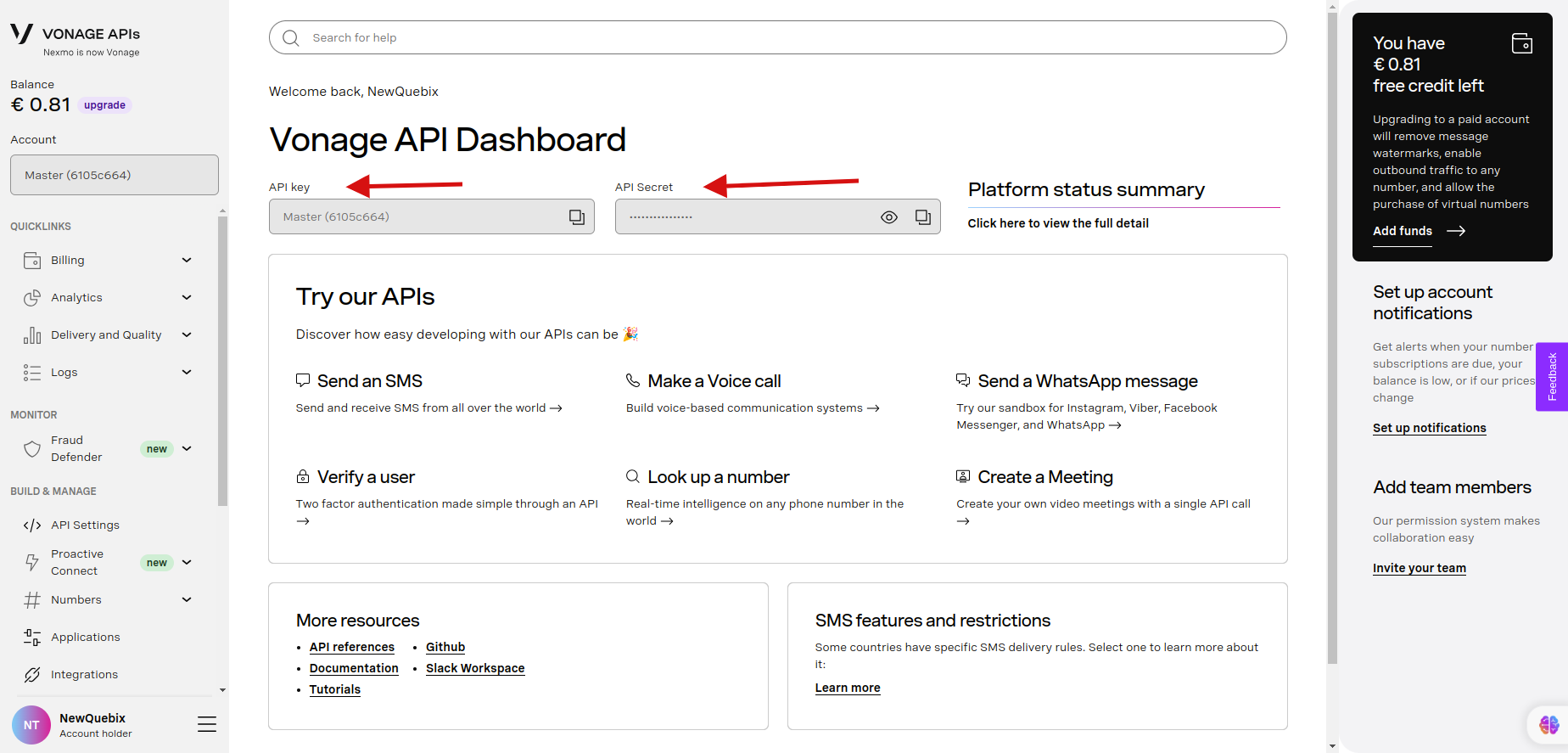Click the WhatsApp message bubbles icon

point(963,380)
